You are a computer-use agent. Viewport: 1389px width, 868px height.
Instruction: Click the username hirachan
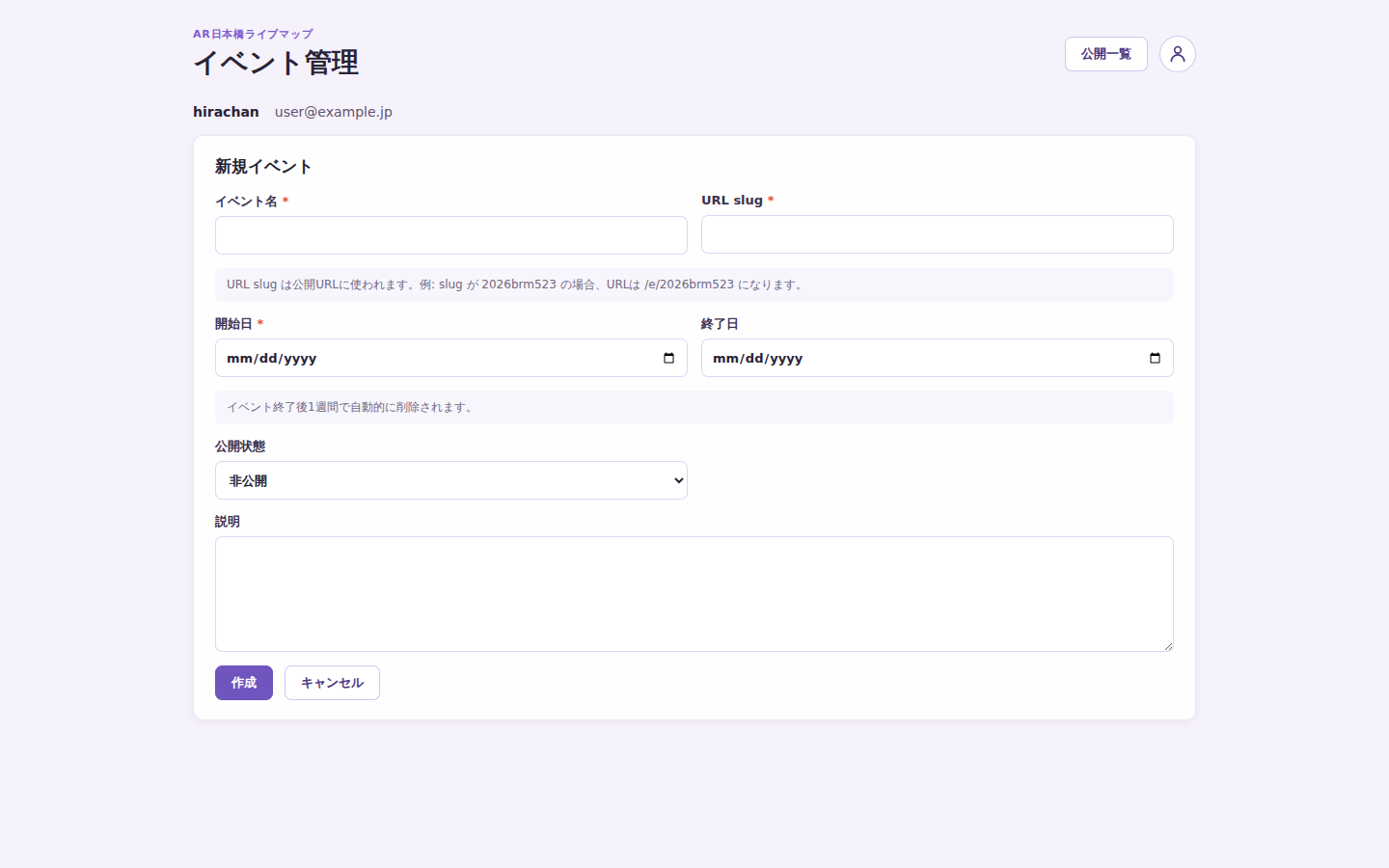pos(226,112)
